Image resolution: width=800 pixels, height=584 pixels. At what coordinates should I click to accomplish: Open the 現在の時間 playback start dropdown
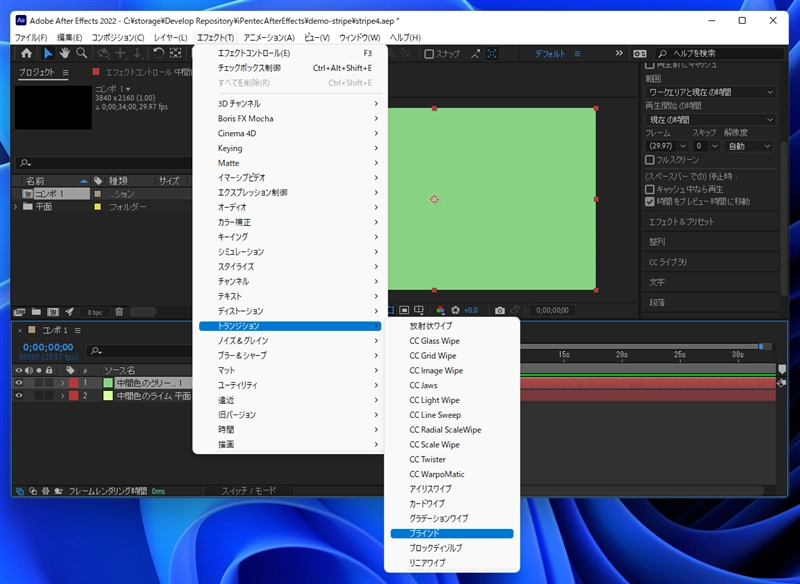[x=709, y=119]
